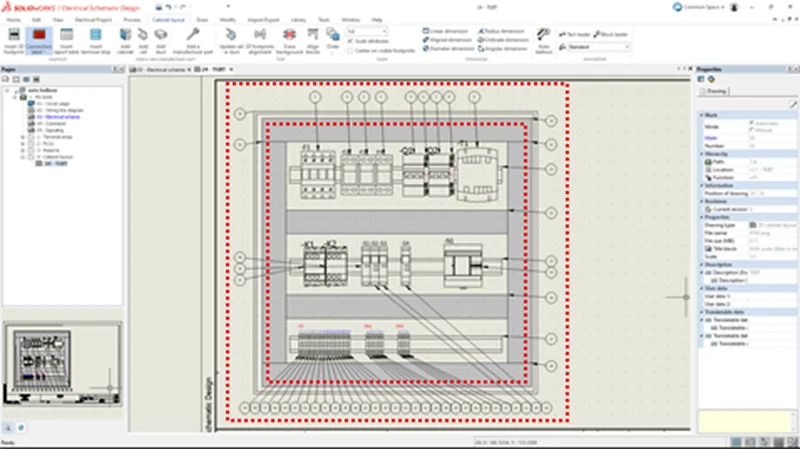Click the Add rail icon
This screenshot has width=800, height=449.
145,36
